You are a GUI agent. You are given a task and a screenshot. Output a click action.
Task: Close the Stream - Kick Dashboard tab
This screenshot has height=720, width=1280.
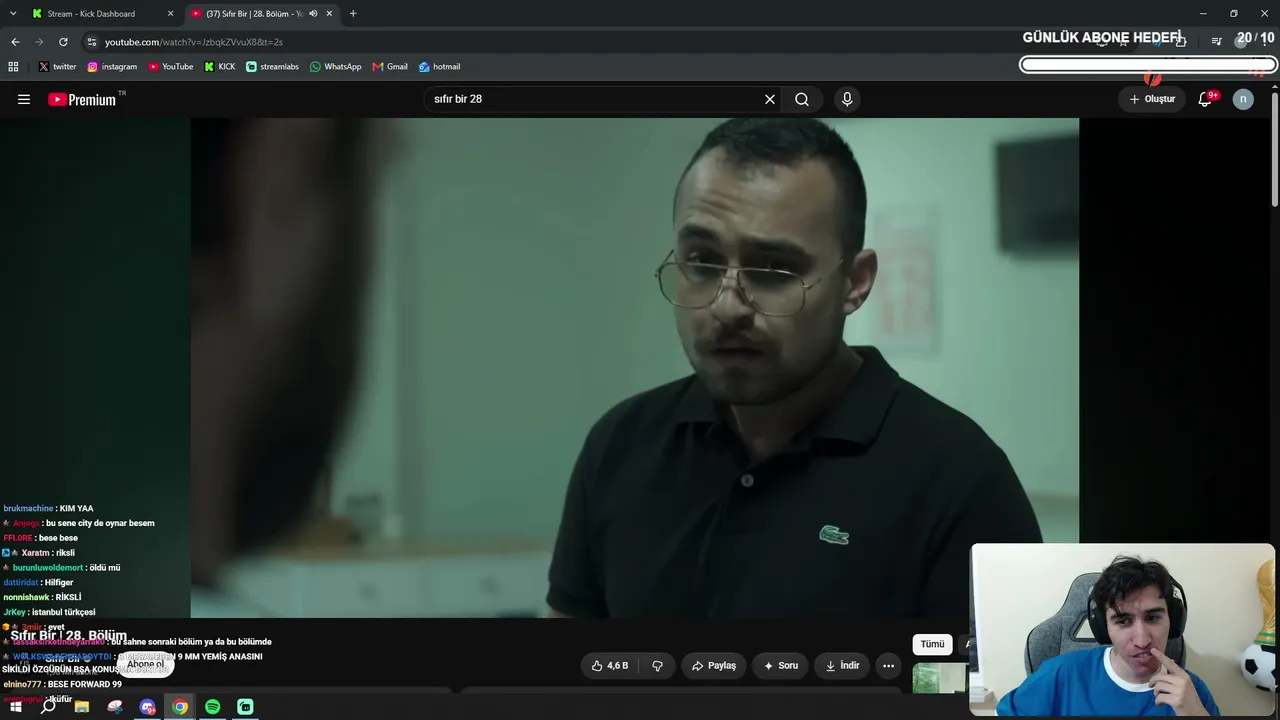click(170, 14)
